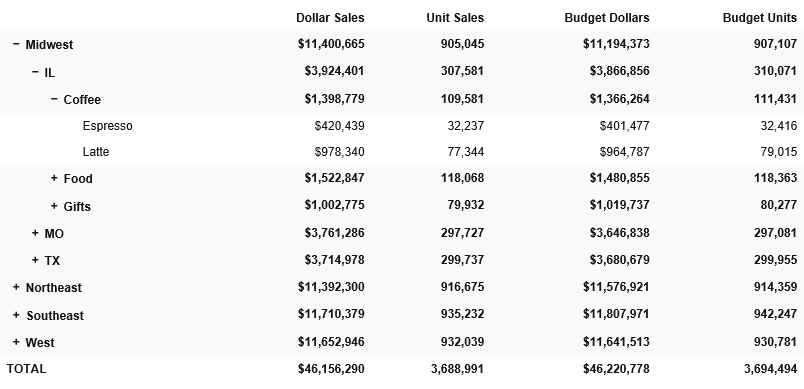Collapse the Coffee category row
The image size is (804, 389).
pos(54,99)
